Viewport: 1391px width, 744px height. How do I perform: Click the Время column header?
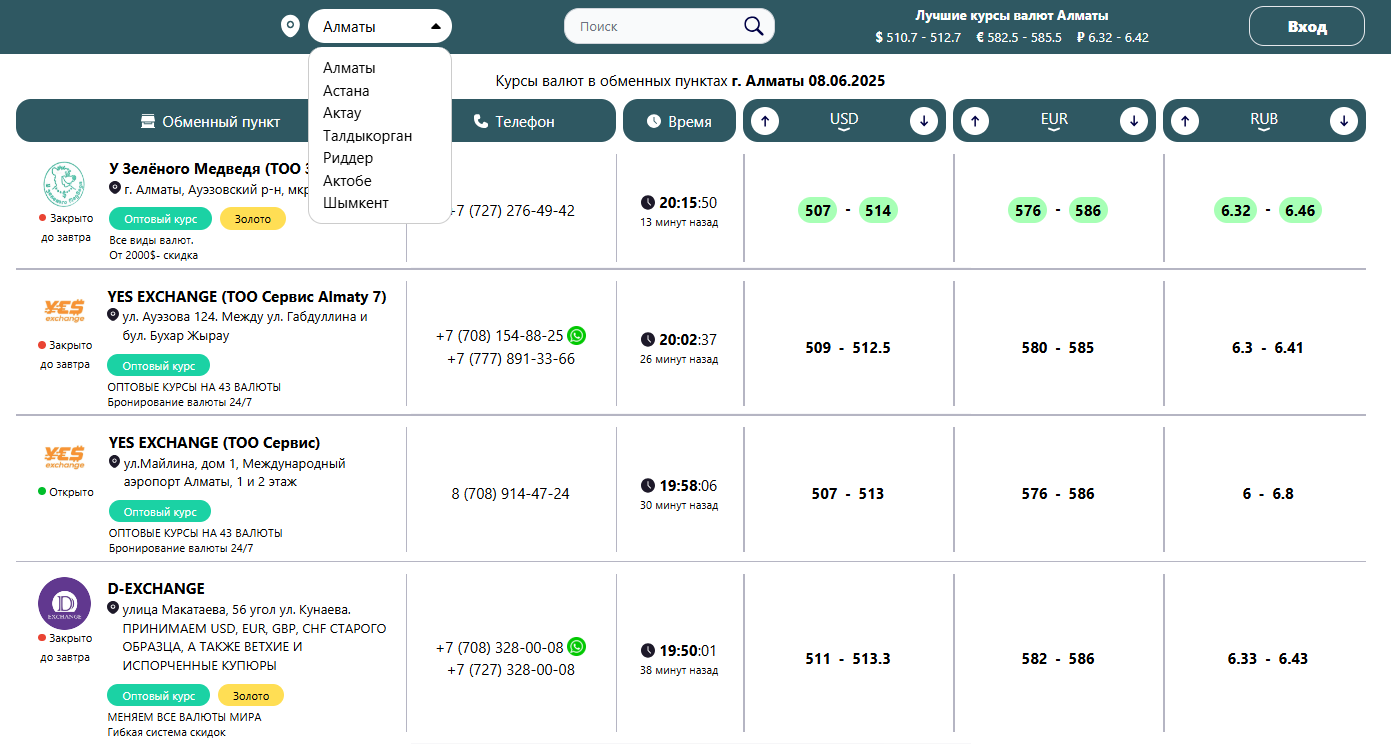pyautogui.click(x=679, y=121)
